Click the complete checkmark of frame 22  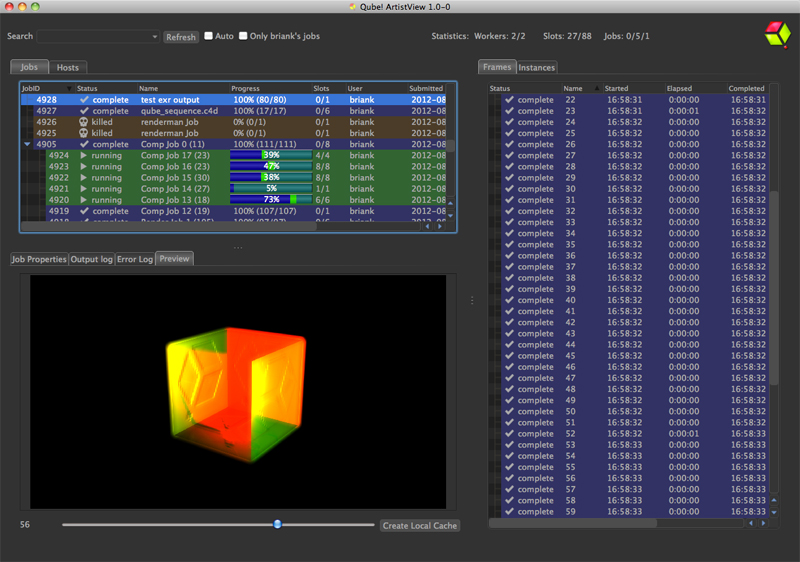[509, 99]
